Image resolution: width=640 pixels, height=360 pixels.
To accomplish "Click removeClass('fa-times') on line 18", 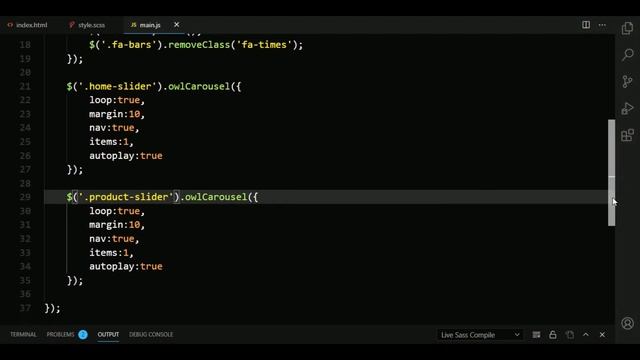I will [233, 44].
